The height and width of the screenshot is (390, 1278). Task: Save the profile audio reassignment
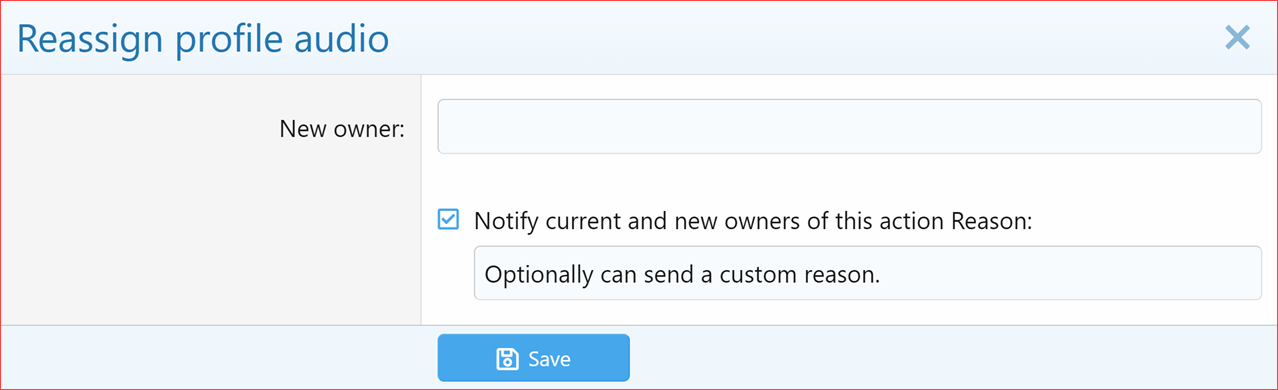[533, 358]
